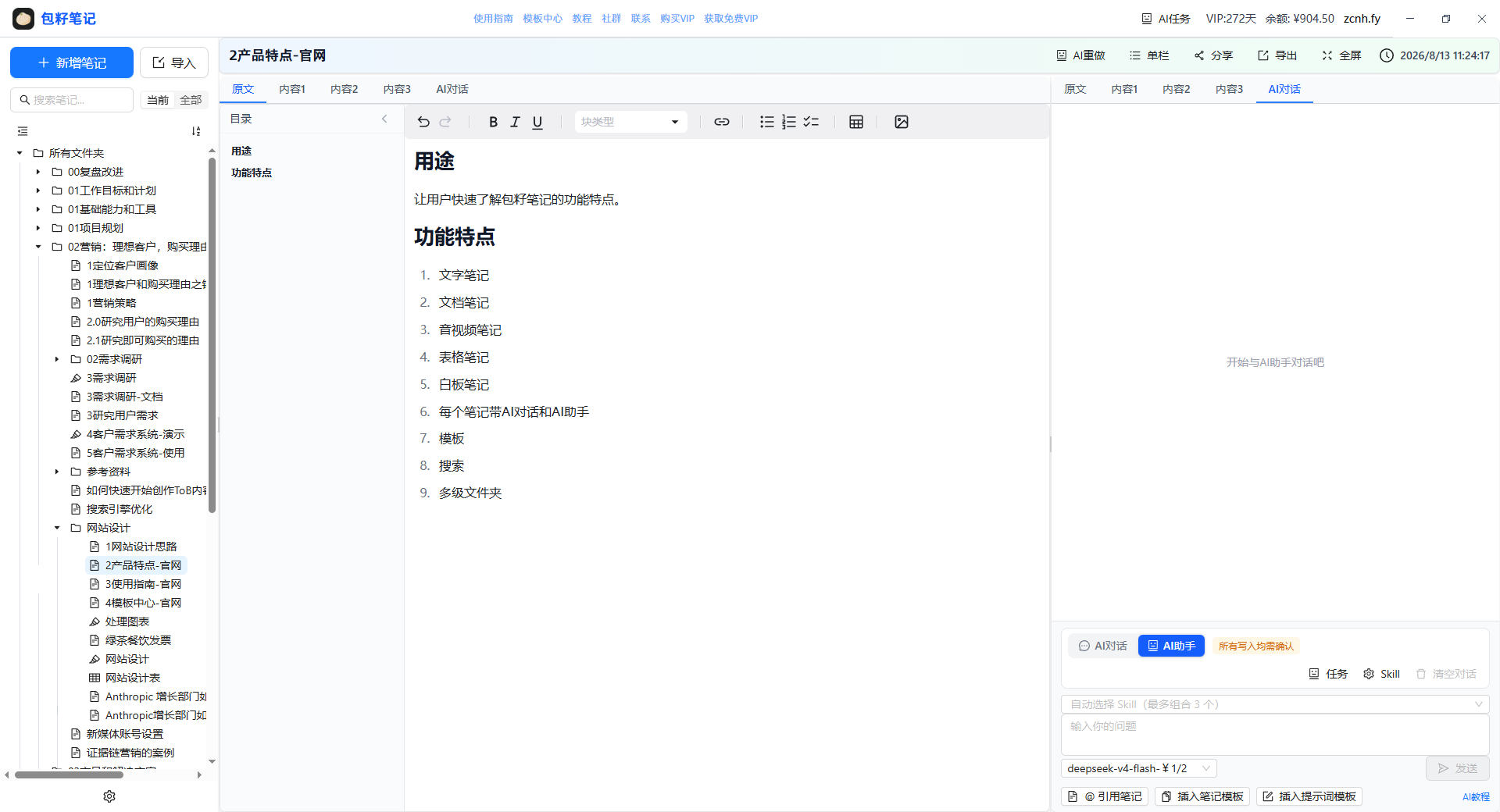Screen dimensions: 1500x812
Task: Switch right pane to 内容1 tab
Action: tap(1125, 89)
